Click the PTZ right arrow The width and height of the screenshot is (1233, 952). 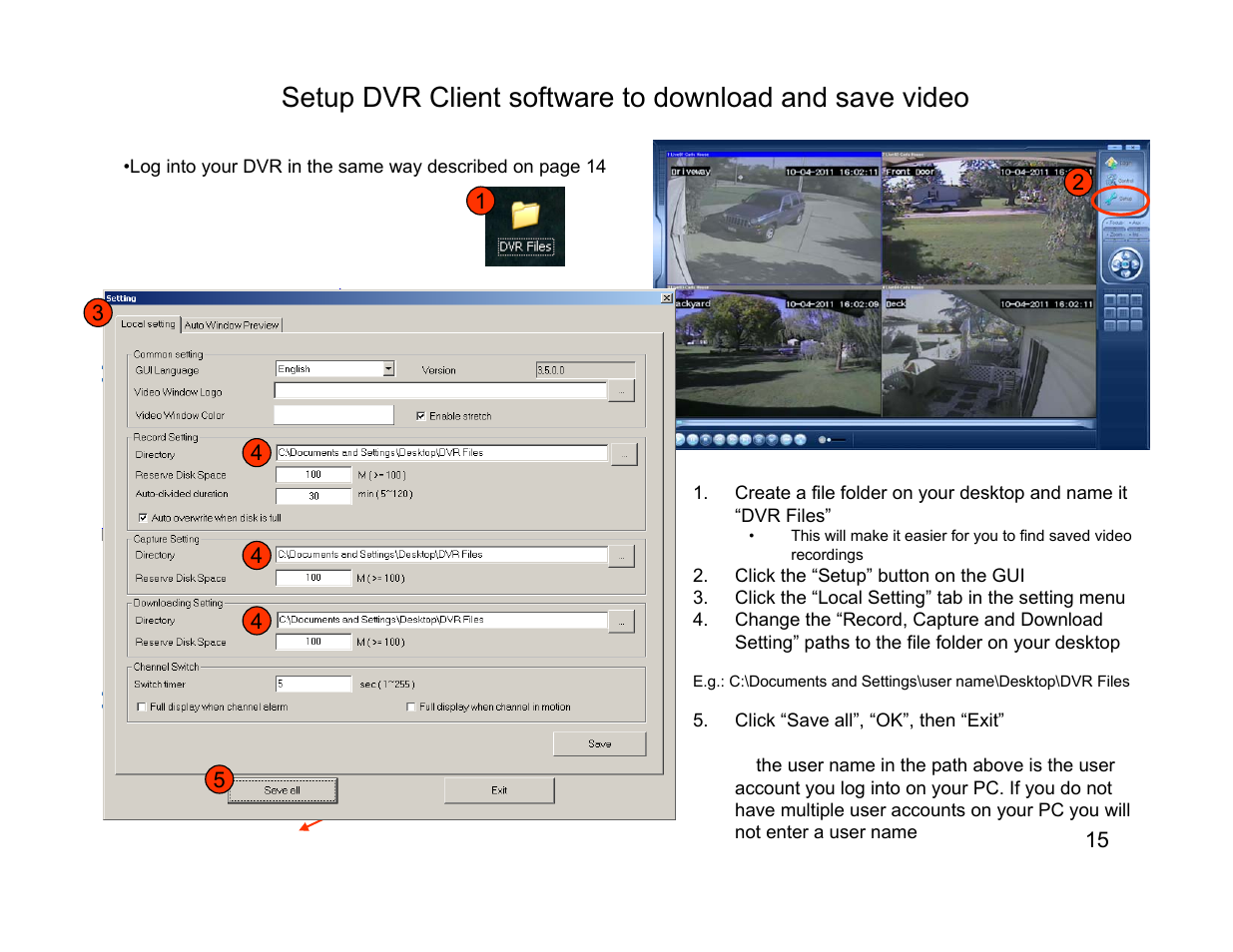(1135, 264)
